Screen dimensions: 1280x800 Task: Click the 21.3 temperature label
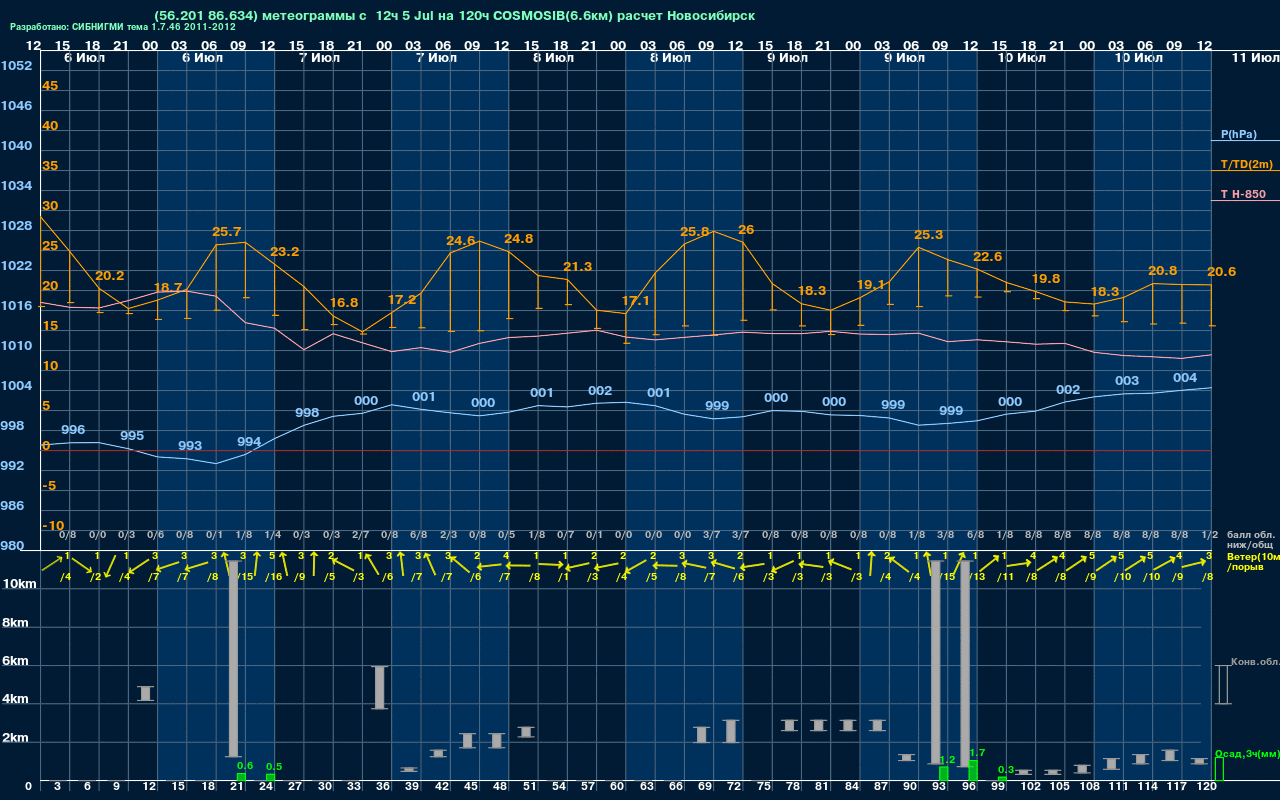578,267
